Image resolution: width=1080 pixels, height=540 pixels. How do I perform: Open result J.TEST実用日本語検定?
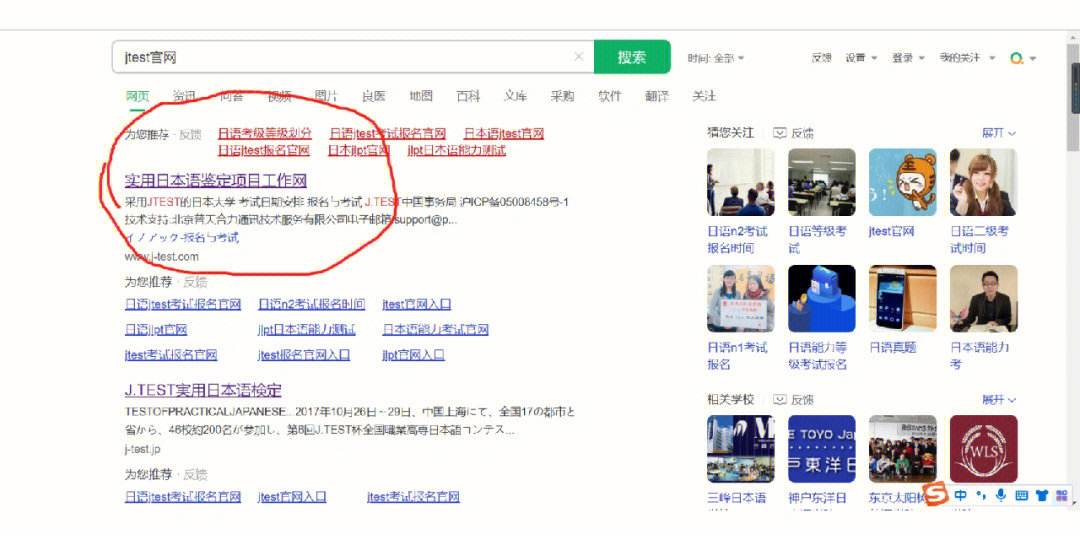coord(203,390)
